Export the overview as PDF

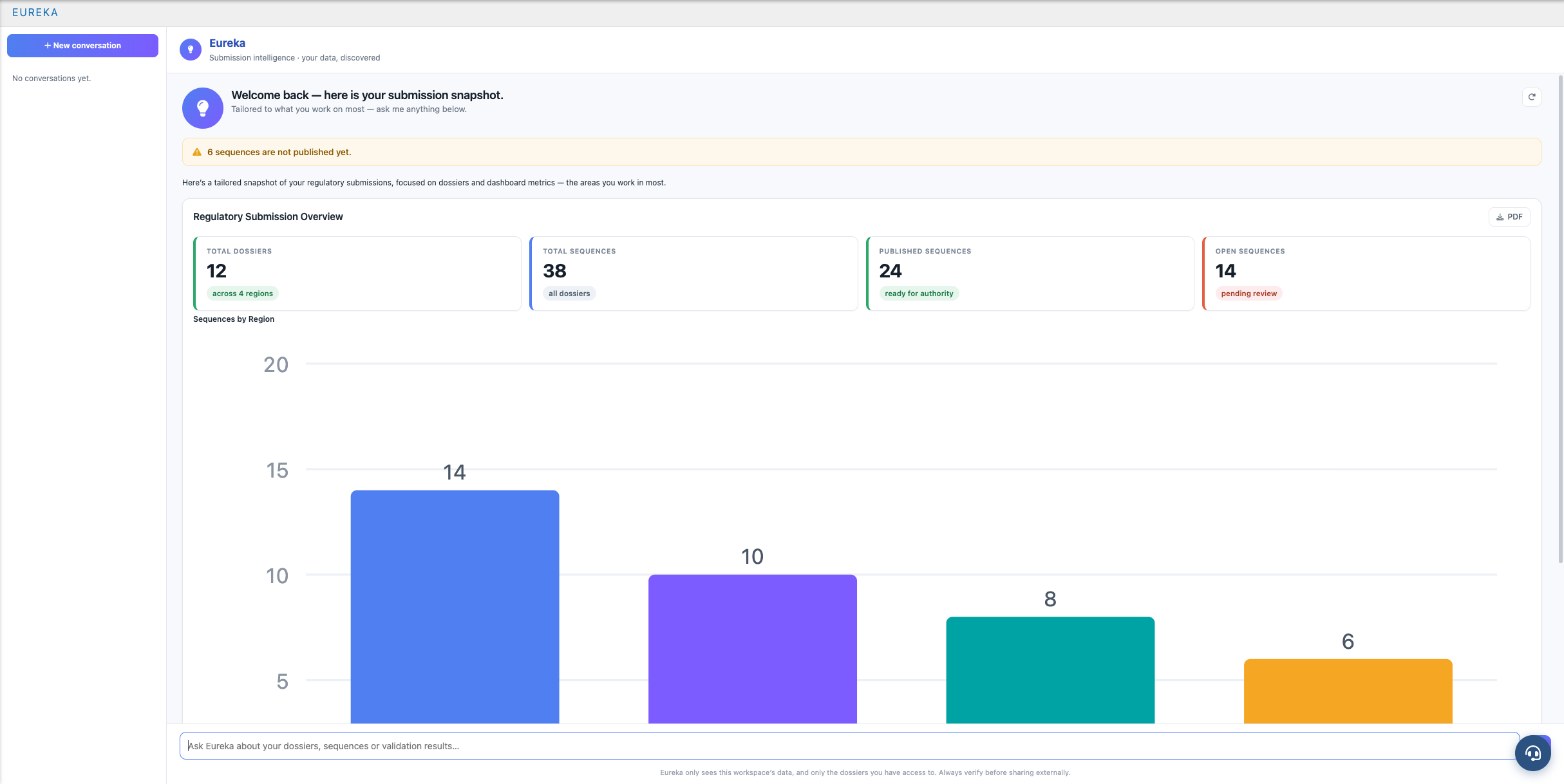[x=1509, y=217]
